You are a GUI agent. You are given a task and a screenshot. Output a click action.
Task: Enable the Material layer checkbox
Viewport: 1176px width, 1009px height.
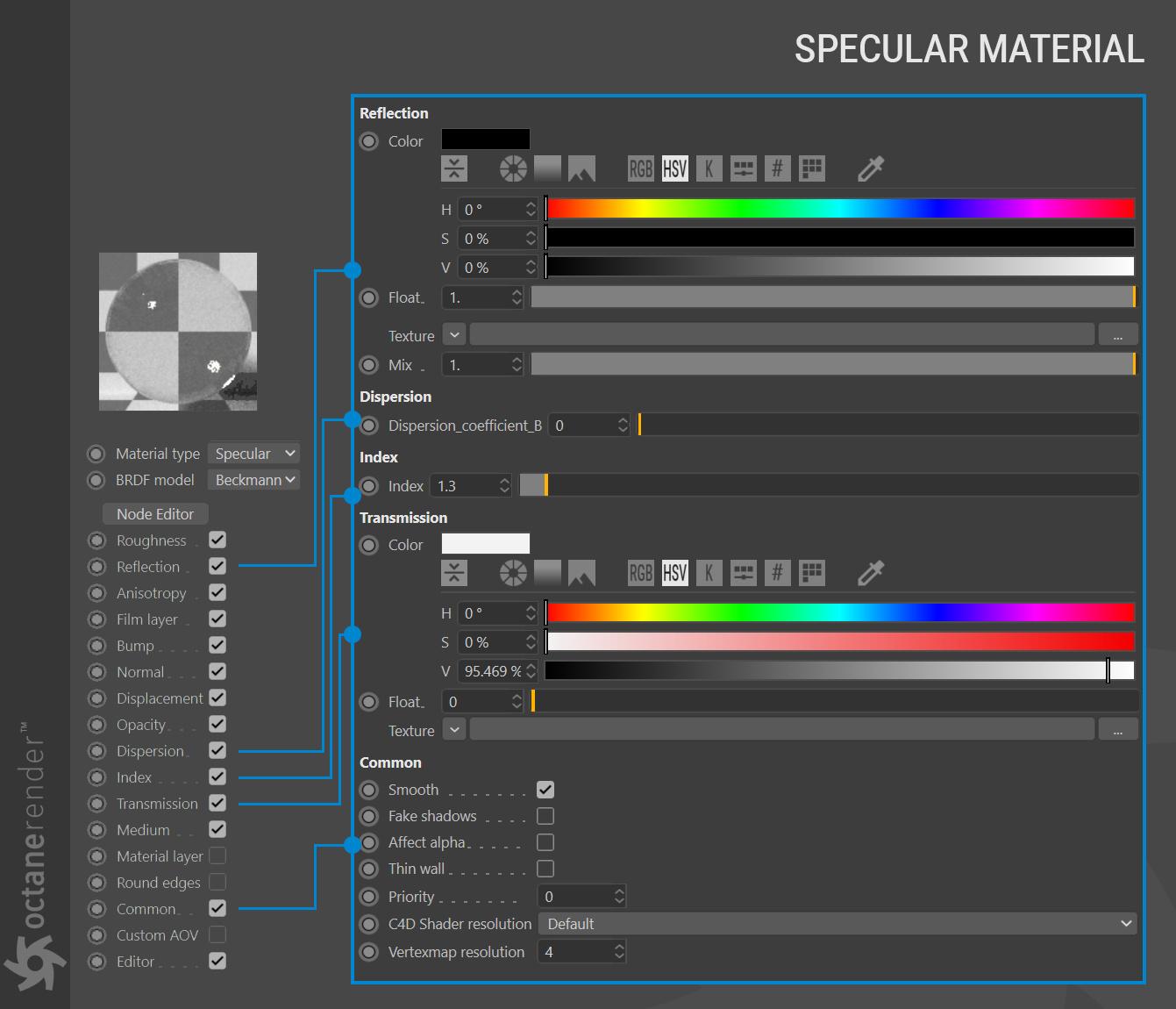[217, 856]
